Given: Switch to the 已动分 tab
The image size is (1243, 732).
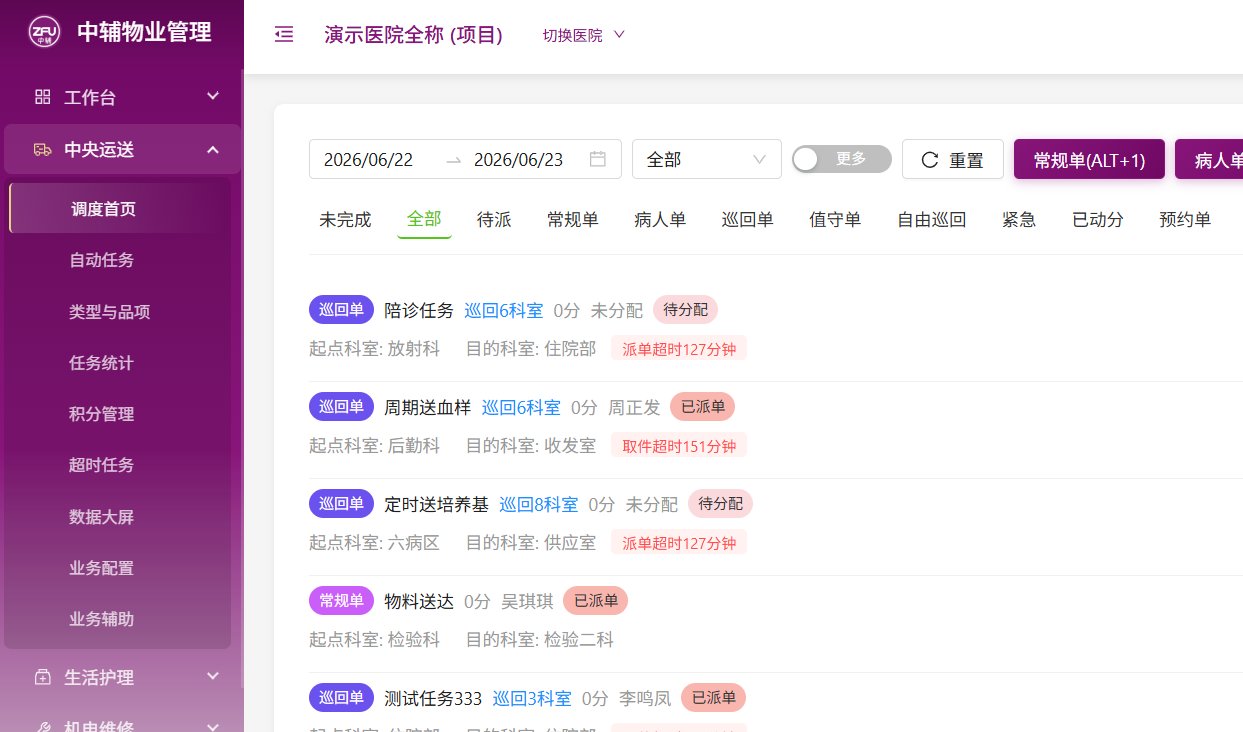Looking at the screenshot, I should 1098,219.
